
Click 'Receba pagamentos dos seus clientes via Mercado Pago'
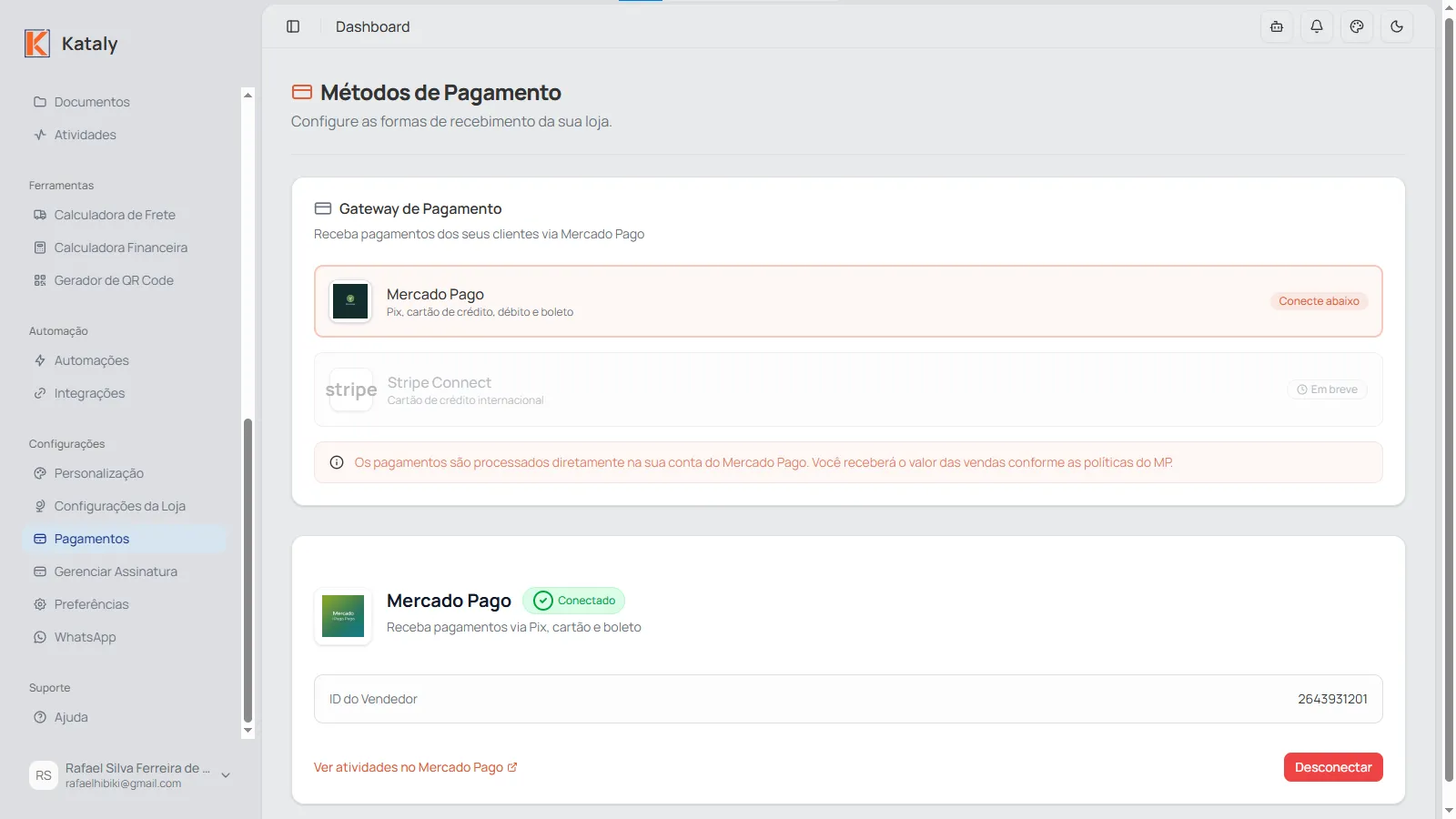pos(479,234)
